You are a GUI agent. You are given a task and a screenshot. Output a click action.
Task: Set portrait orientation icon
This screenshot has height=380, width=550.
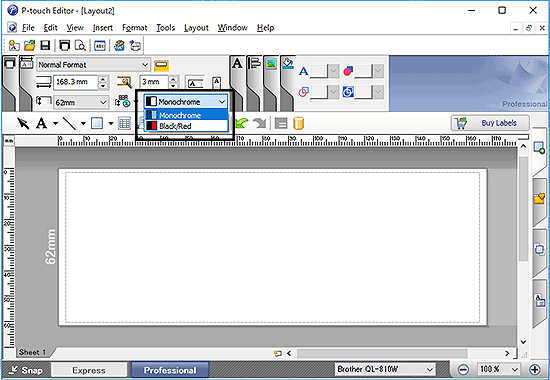[x=217, y=83]
